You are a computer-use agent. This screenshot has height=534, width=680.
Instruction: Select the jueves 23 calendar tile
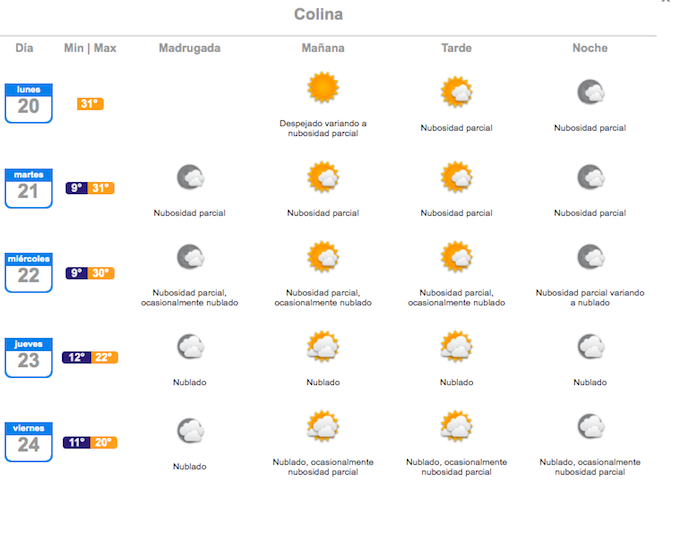click(28, 358)
